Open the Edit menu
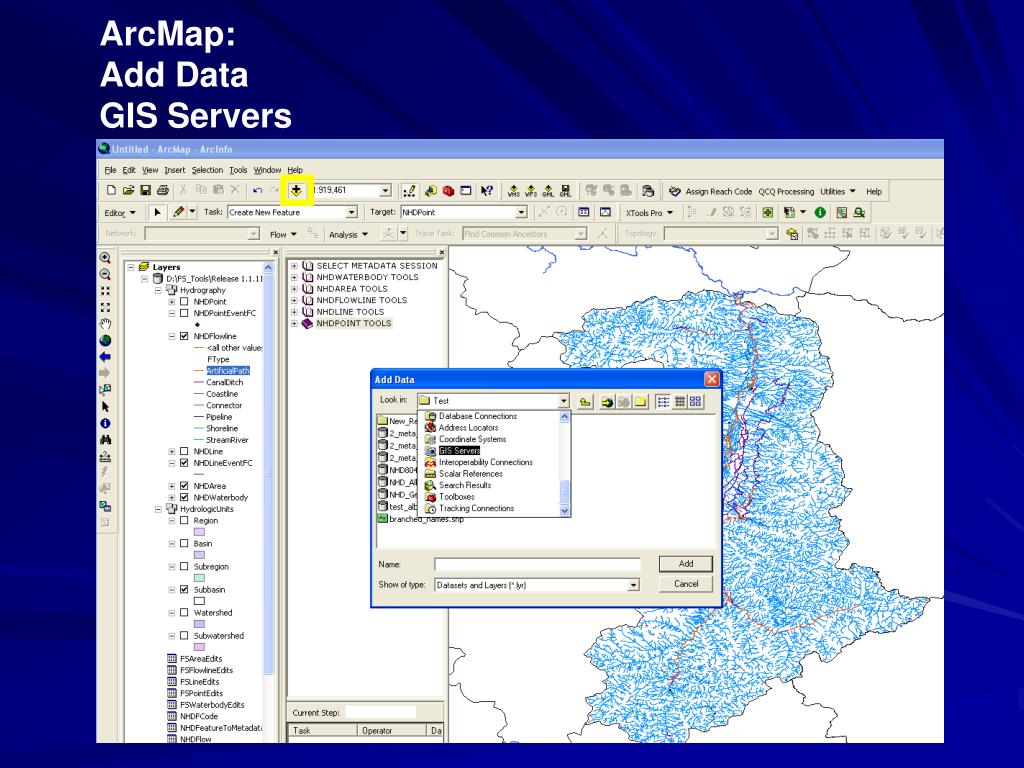Image resolution: width=1024 pixels, height=768 pixels. coord(129,170)
